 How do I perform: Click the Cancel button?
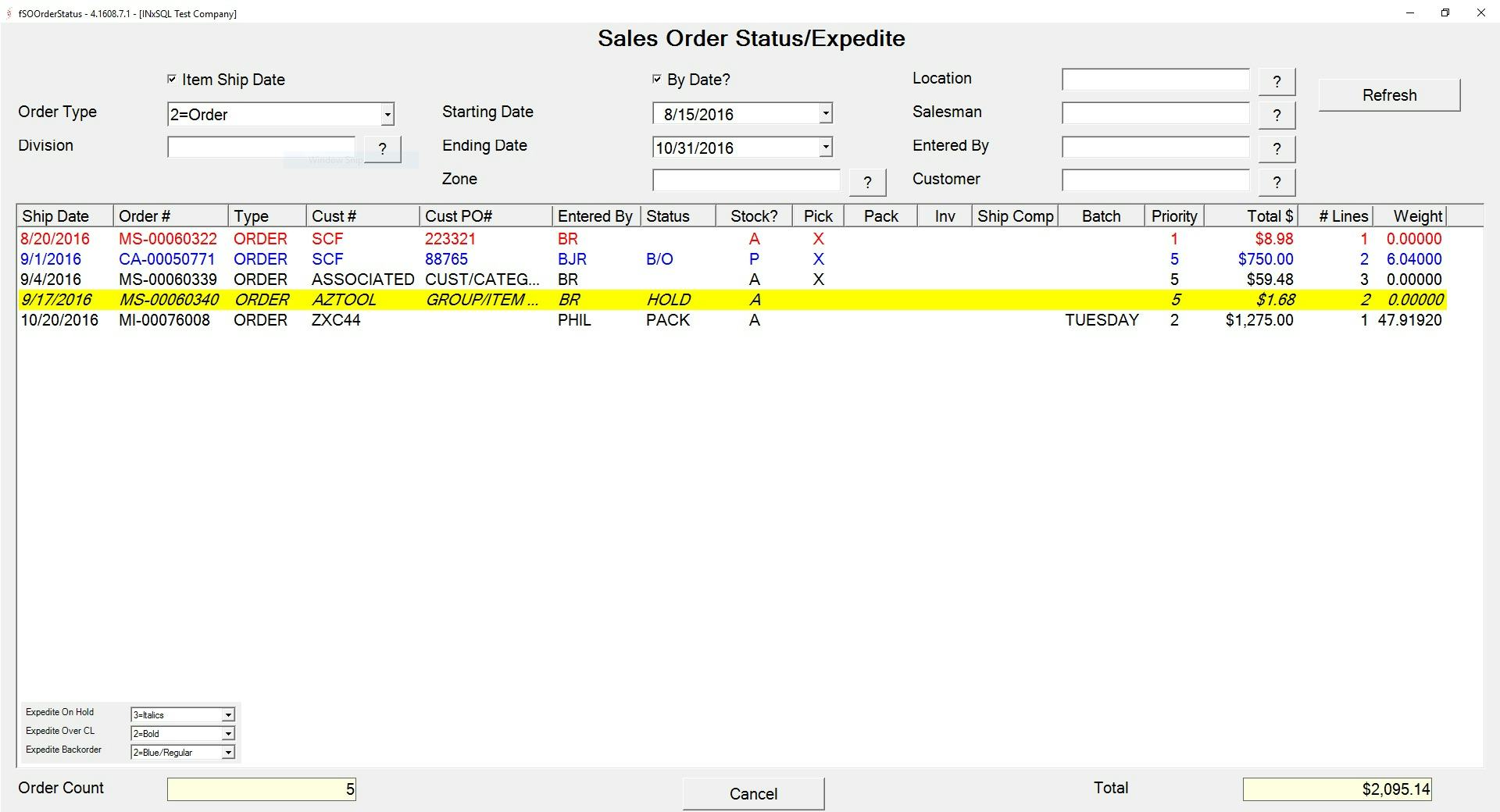(x=752, y=793)
